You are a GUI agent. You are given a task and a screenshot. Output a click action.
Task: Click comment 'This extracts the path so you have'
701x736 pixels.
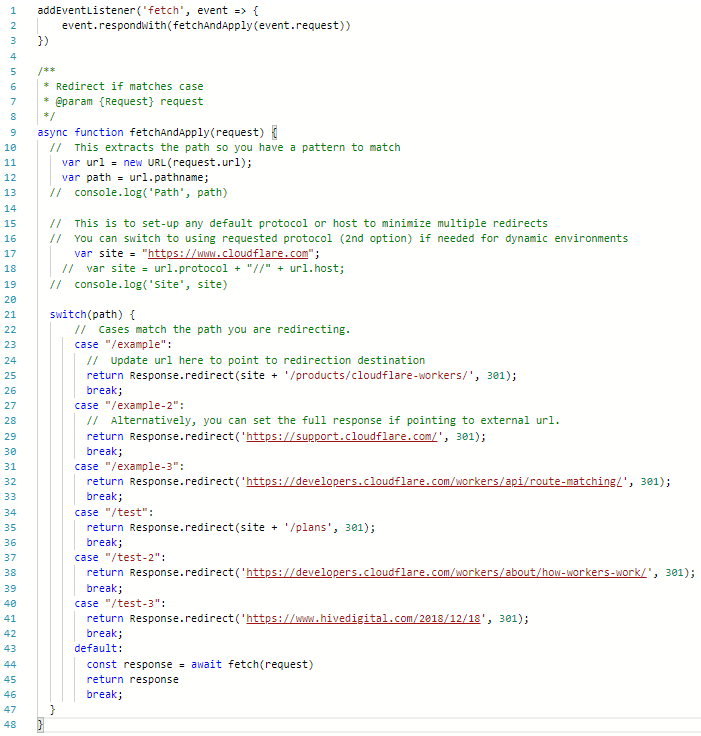179,147
